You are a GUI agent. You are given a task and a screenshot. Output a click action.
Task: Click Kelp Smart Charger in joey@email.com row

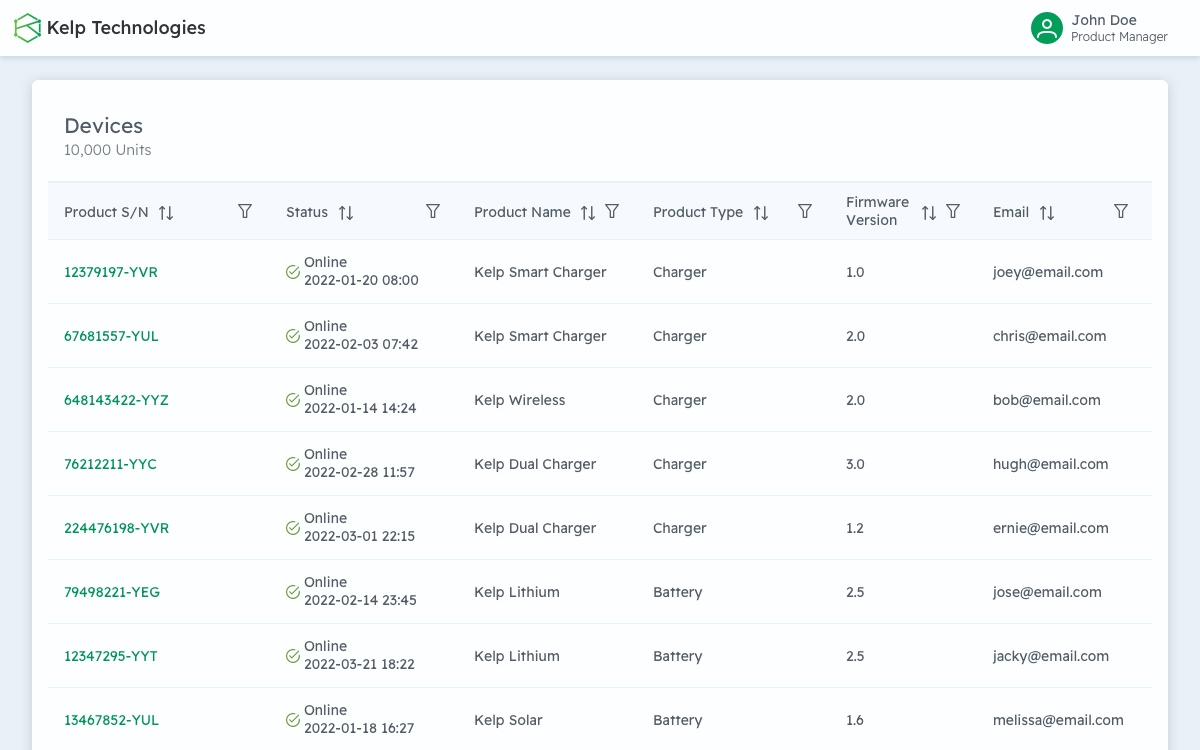pos(540,272)
